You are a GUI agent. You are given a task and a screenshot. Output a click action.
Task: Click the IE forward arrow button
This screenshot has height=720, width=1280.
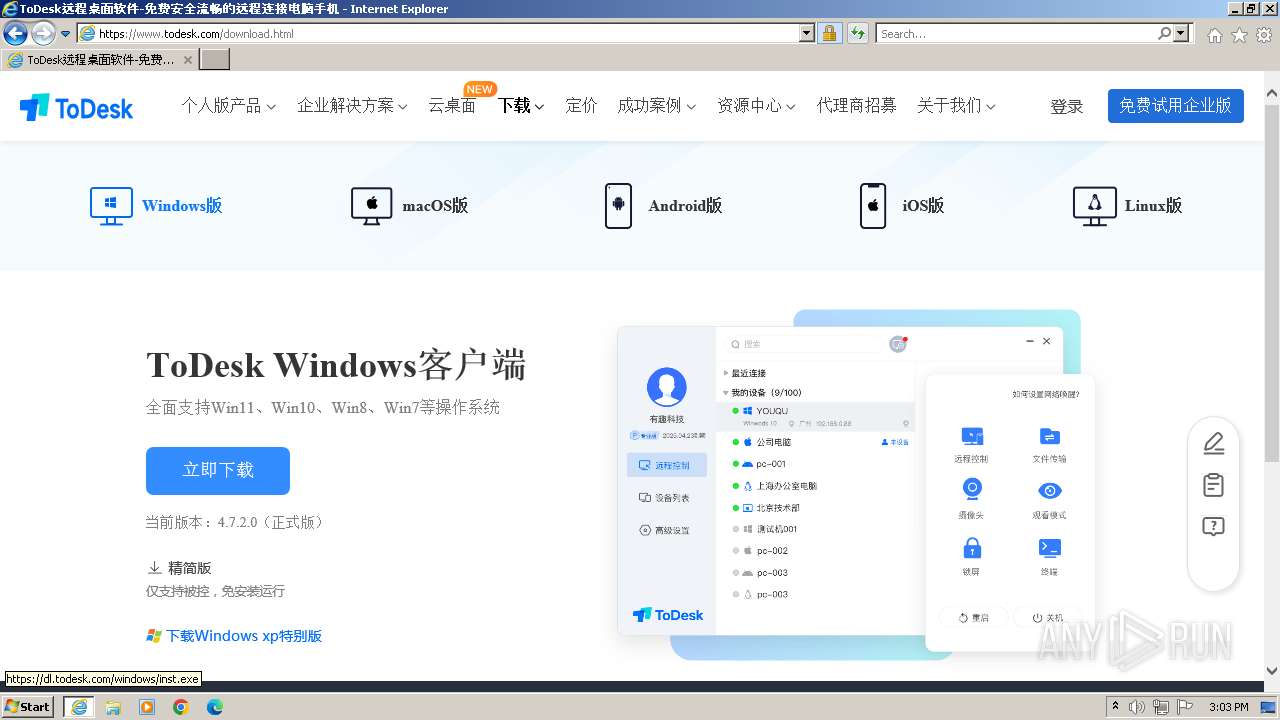pyautogui.click(x=43, y=33)
